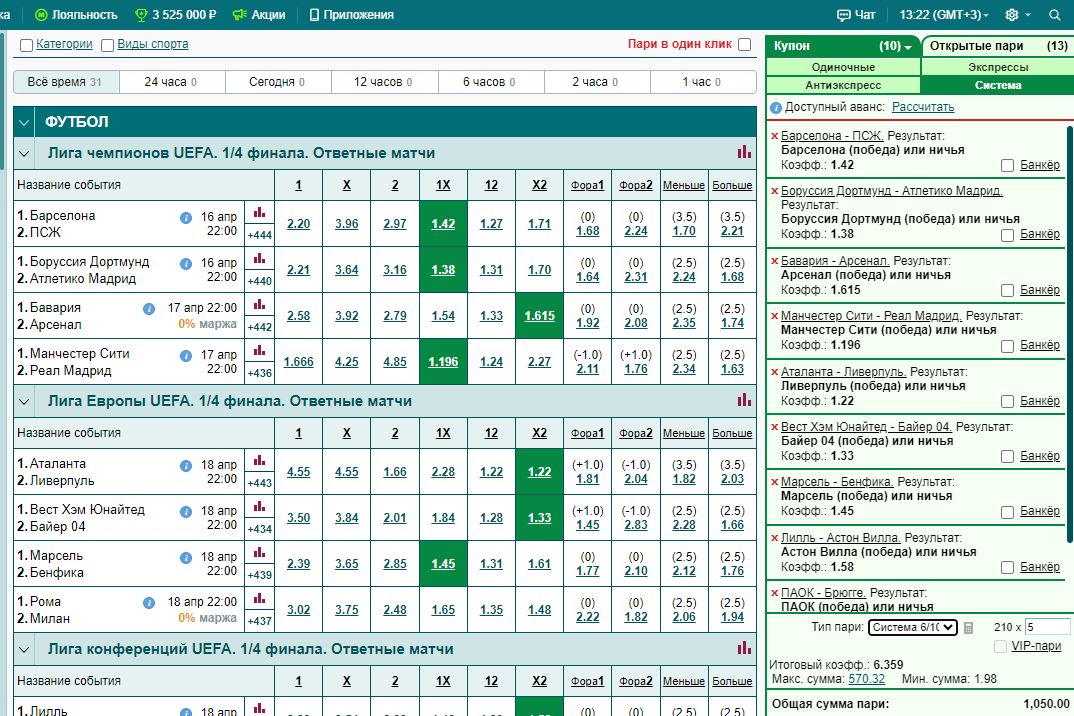The height and width of the screenshot is (716, 1074).
Task: Click info icon next to Барселона
Action: [x=186, y=218]
